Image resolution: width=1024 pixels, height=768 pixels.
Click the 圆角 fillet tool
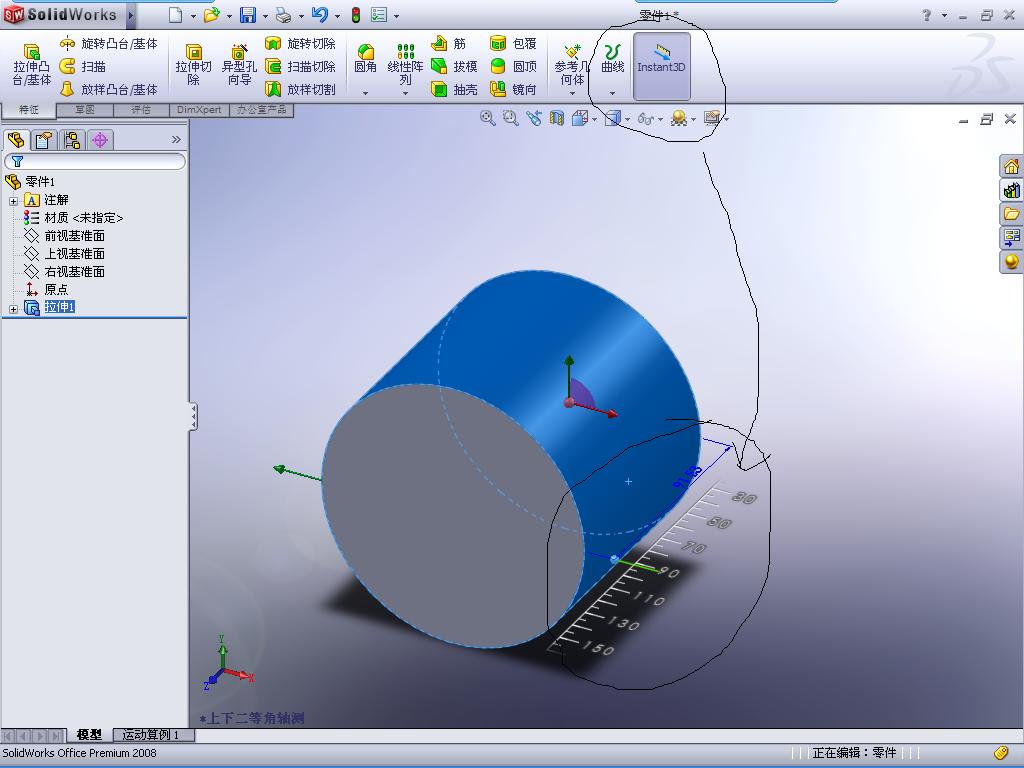click(x=365, y=58)
